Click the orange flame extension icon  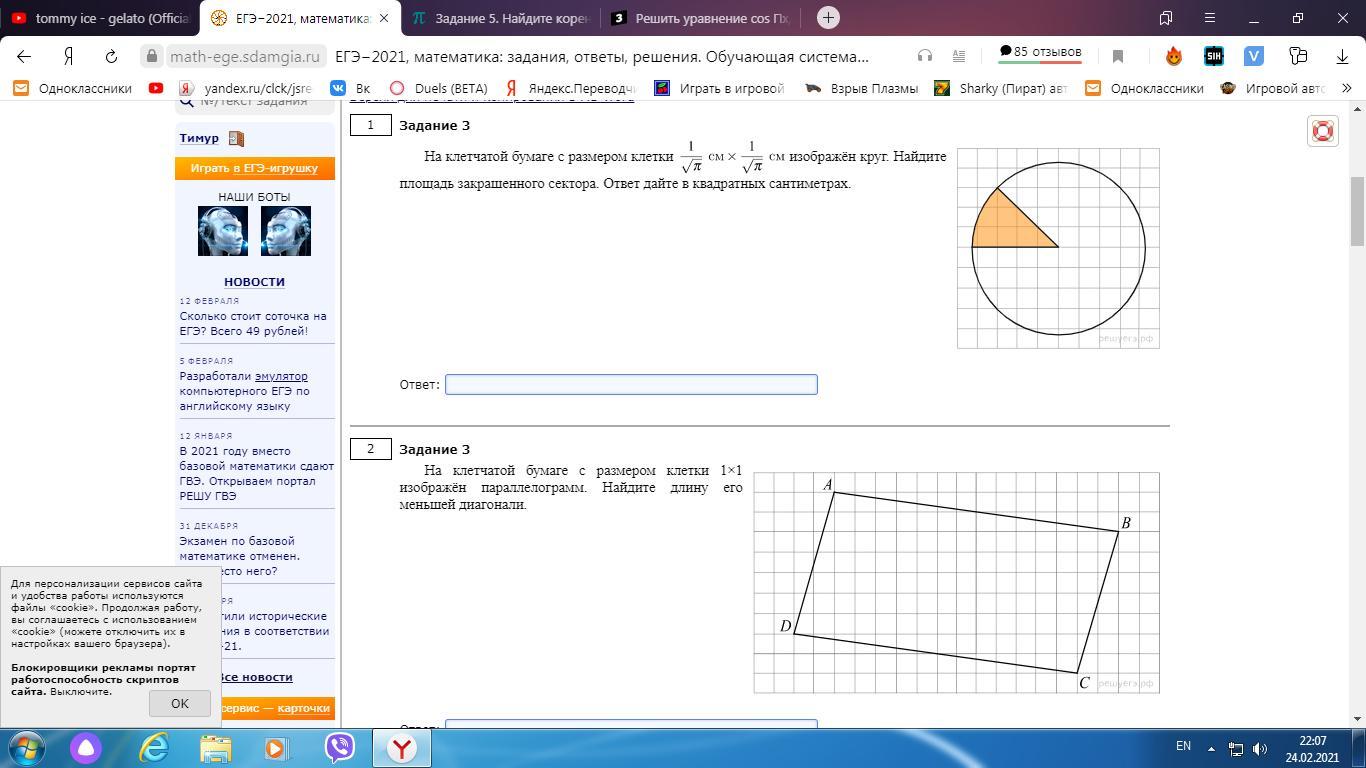pos(1173,56)
